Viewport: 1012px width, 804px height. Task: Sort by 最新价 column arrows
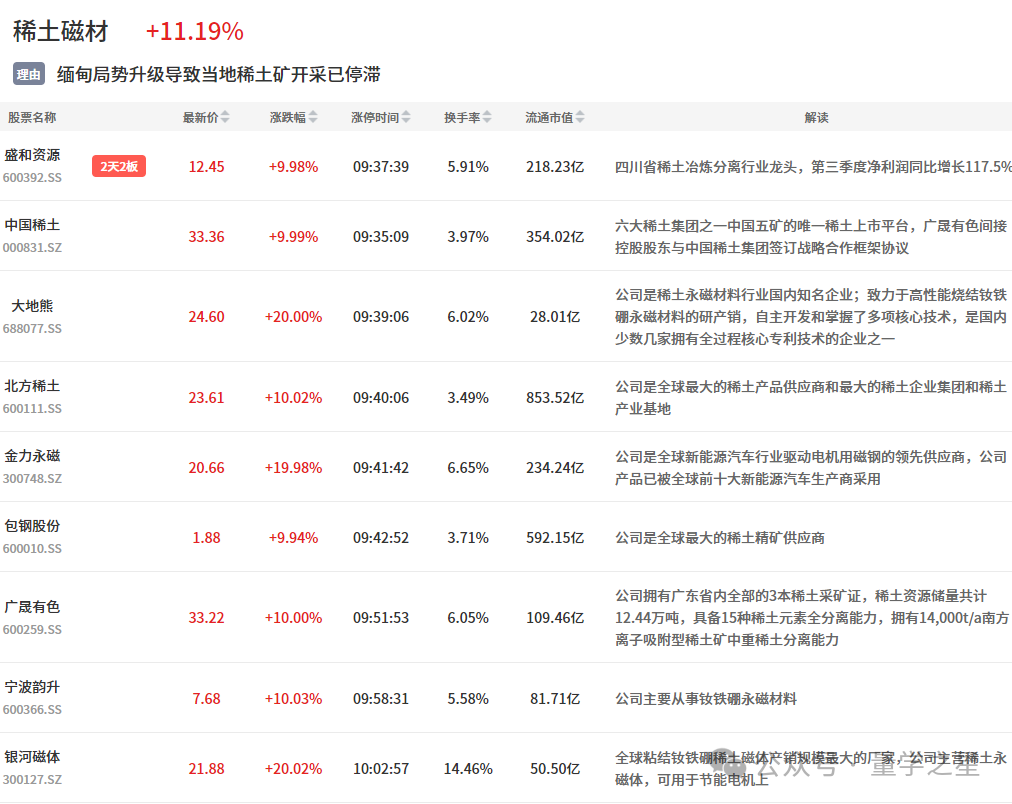click(x=225, y=117)
